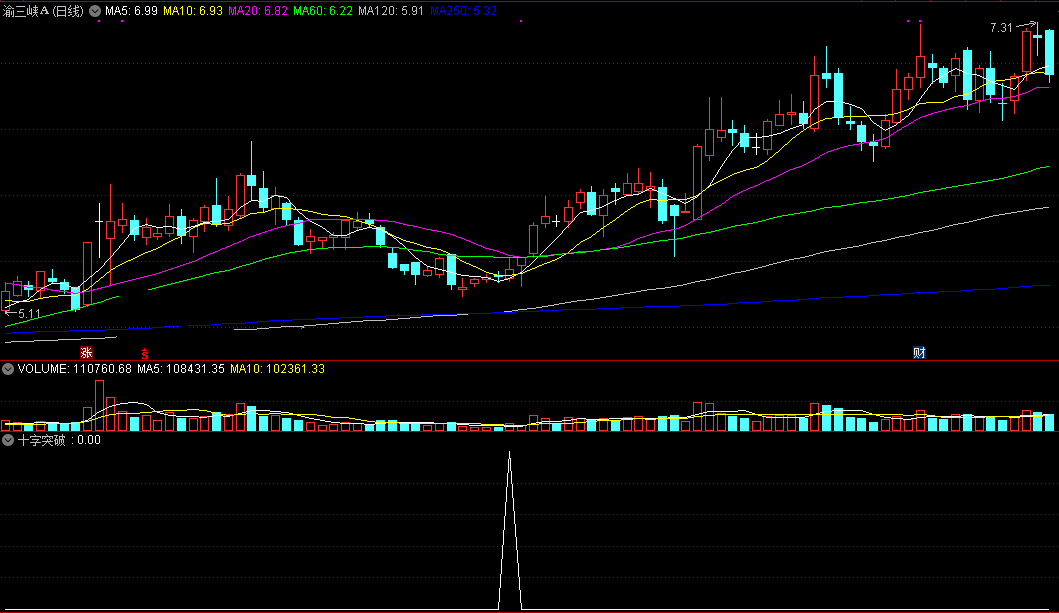Viewport: 1059px width, 613px height.
Task: Click the MA5: 6.99 label
Action: point(131,11)
